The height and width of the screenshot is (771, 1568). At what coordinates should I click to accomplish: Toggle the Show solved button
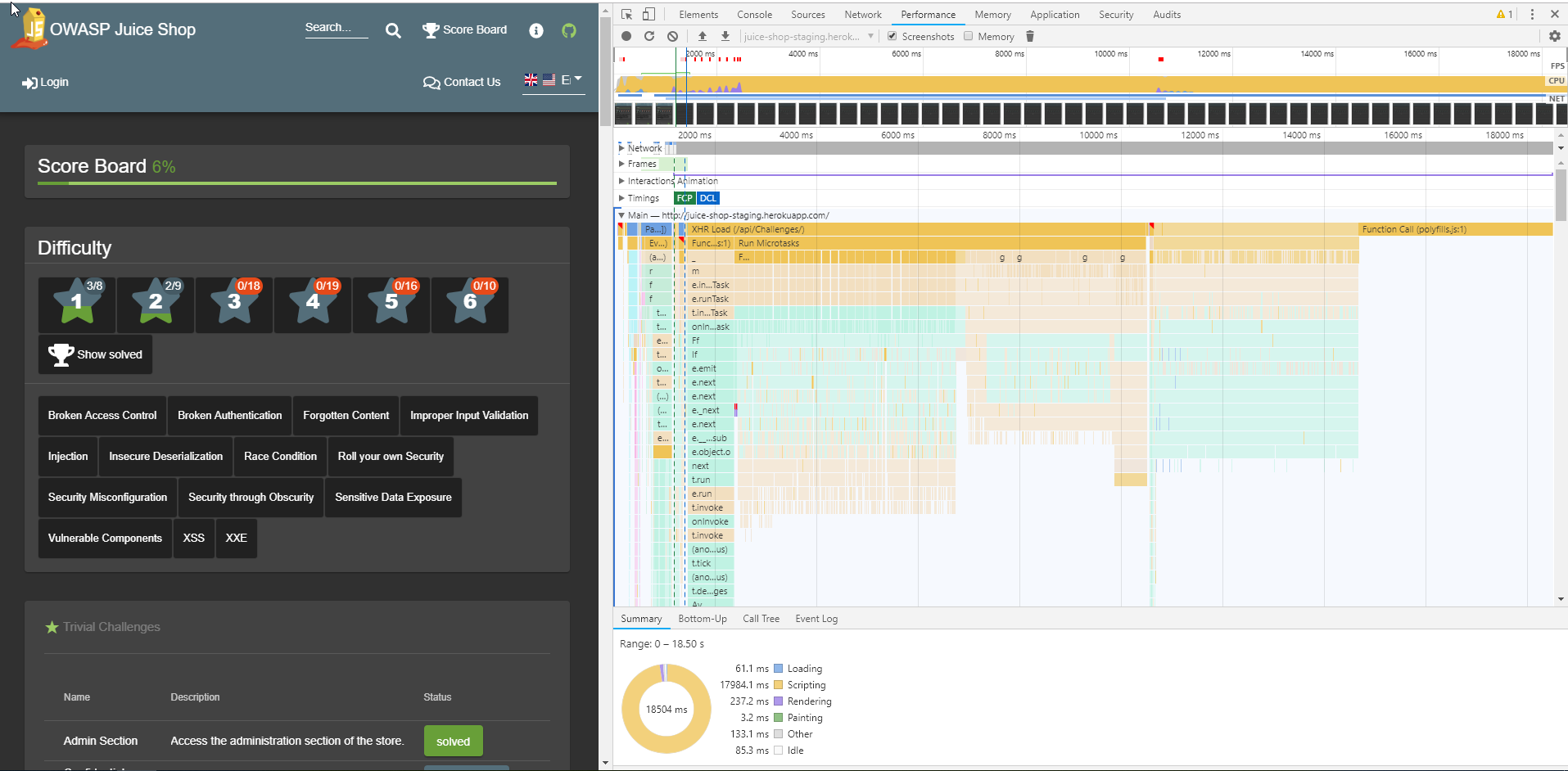point(95,354)
